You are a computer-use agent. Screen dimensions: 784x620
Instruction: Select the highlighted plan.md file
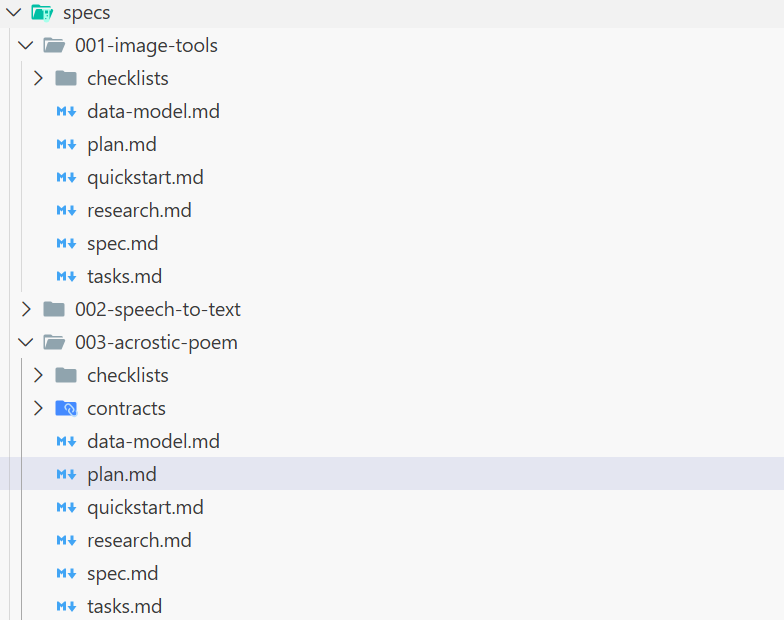(121, 475)
